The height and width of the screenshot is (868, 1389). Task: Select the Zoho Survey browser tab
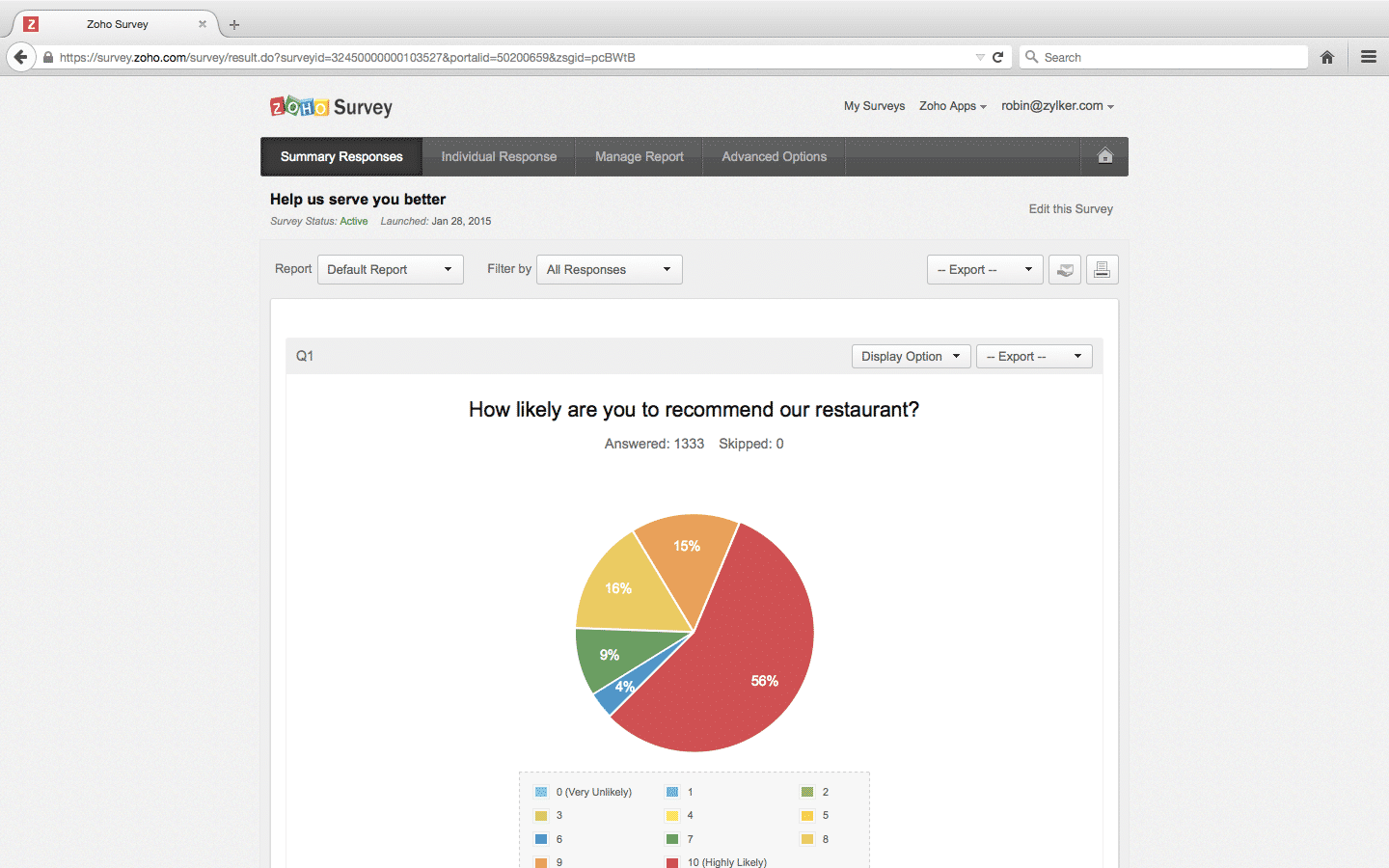(118, 24)
